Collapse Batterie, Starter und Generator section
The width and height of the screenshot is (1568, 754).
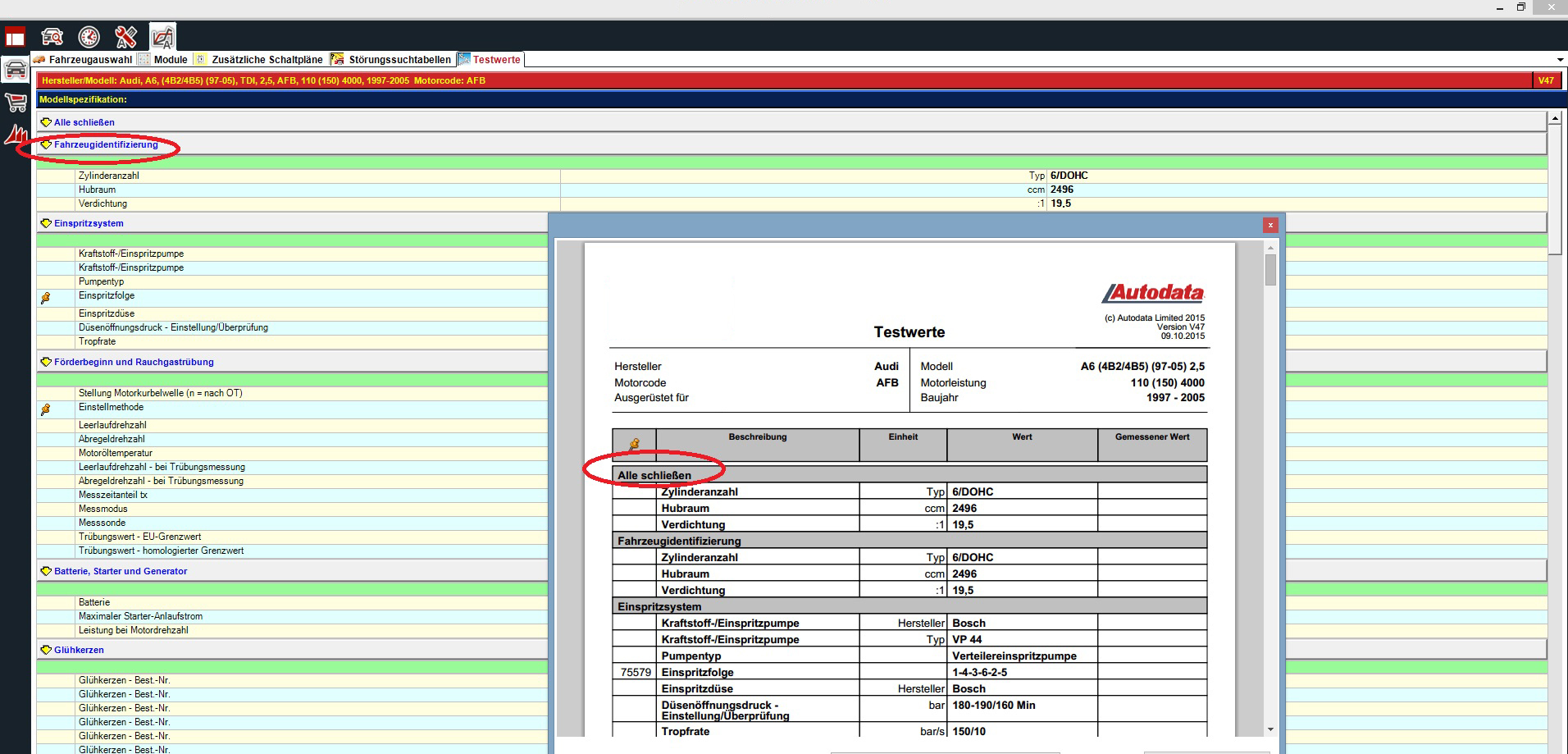[x=121, y=571]
